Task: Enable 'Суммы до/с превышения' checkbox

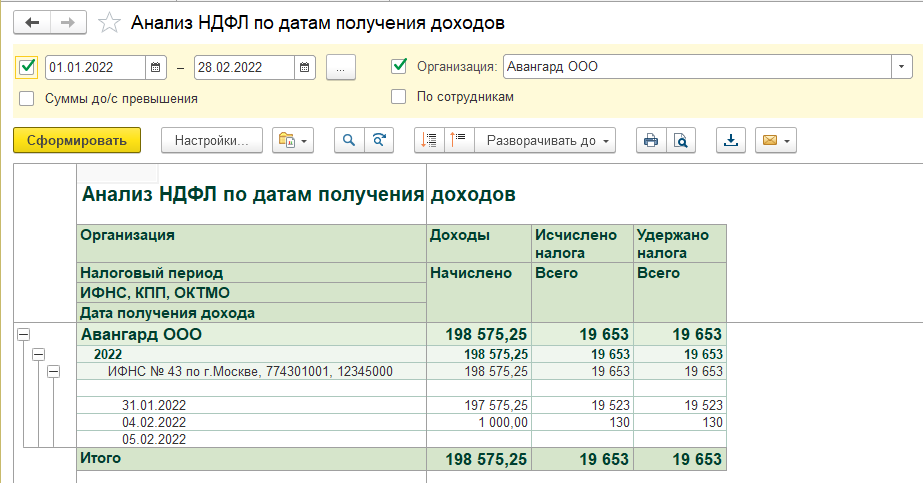Action: 27,98
